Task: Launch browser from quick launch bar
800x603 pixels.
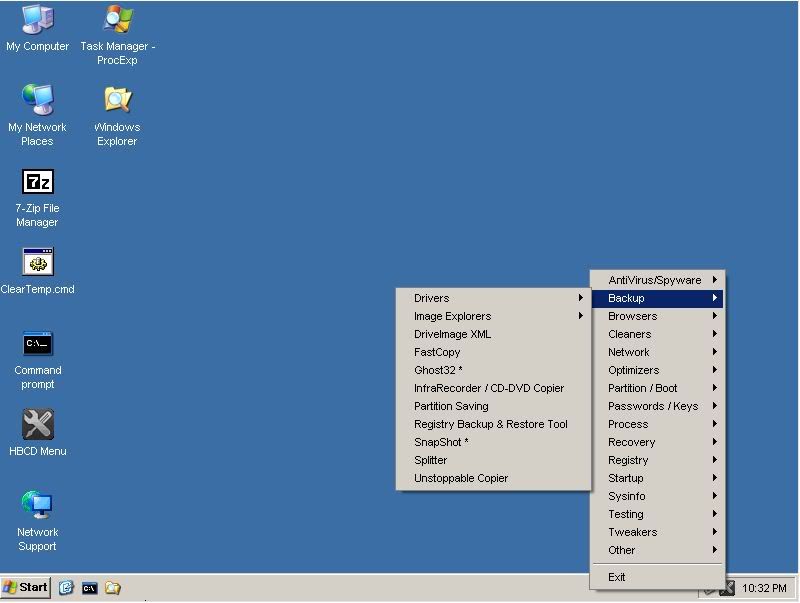Action: (66, 588)
